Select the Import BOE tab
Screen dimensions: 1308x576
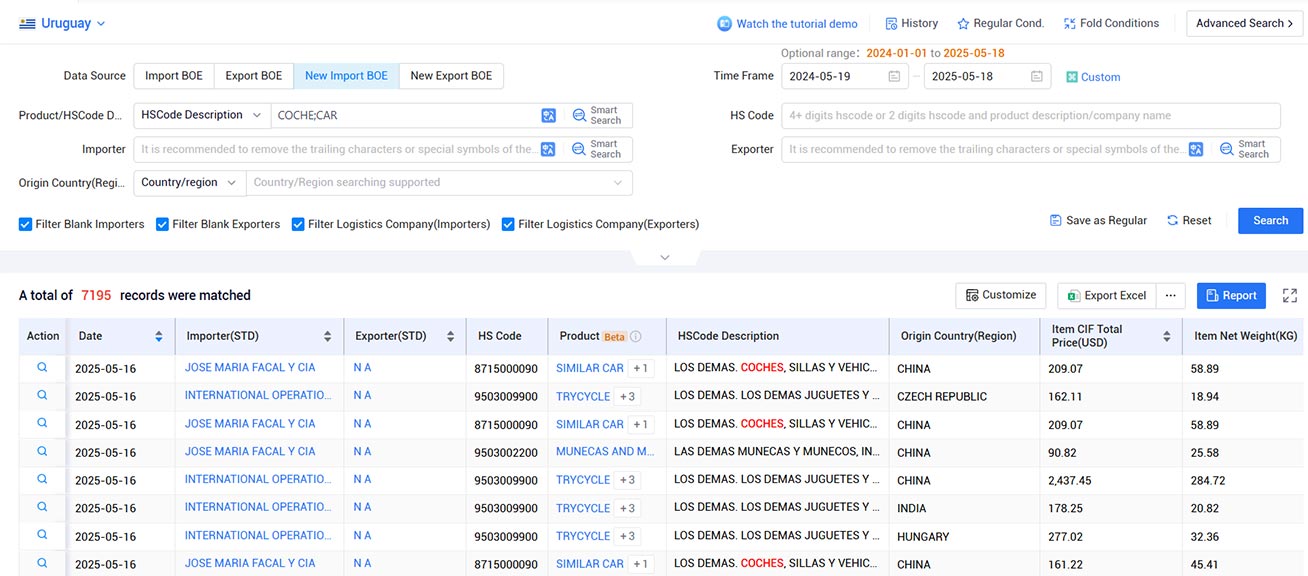coord(174,76)
